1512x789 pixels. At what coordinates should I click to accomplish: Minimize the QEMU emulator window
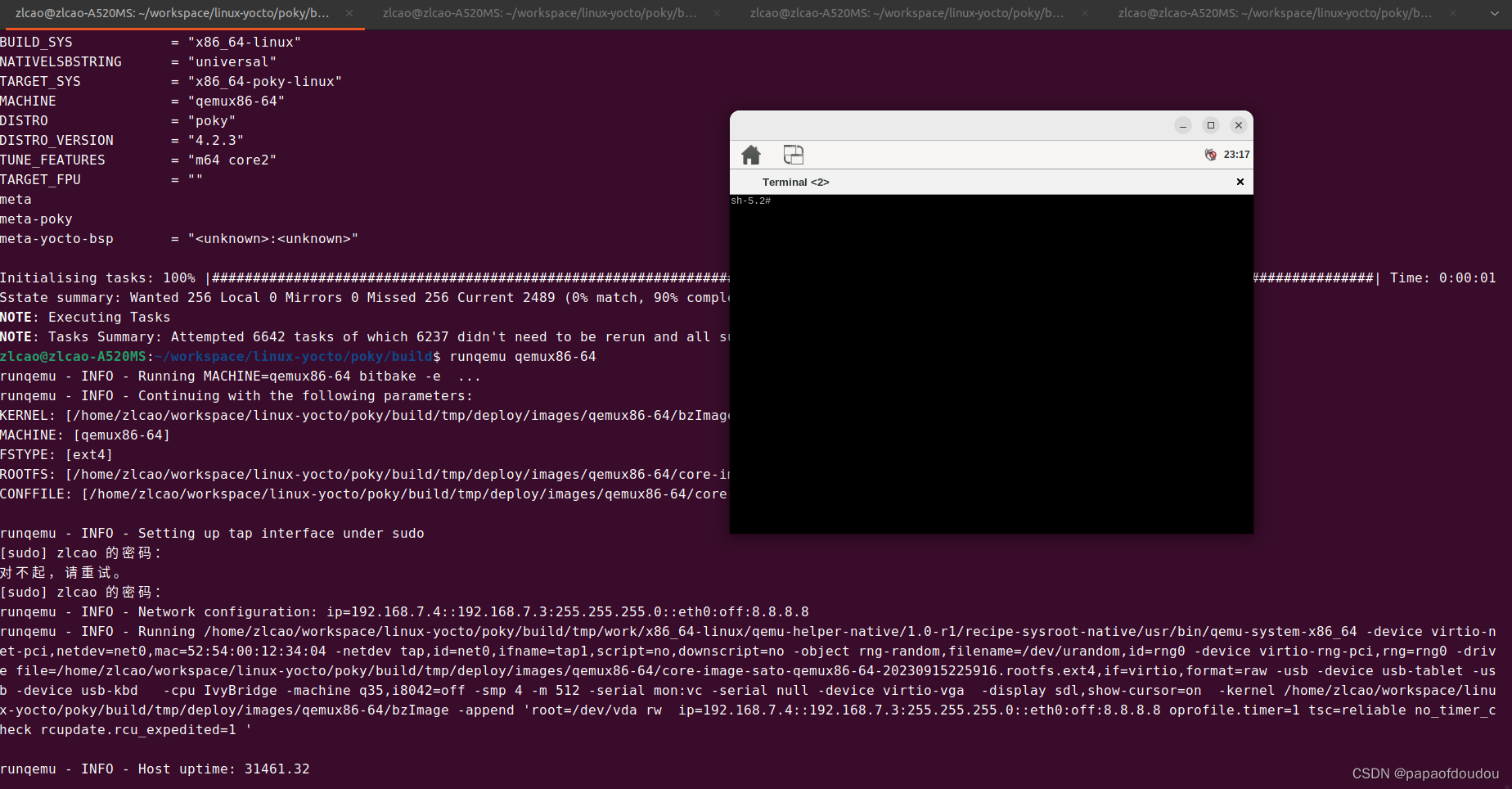coord(1183,125)
